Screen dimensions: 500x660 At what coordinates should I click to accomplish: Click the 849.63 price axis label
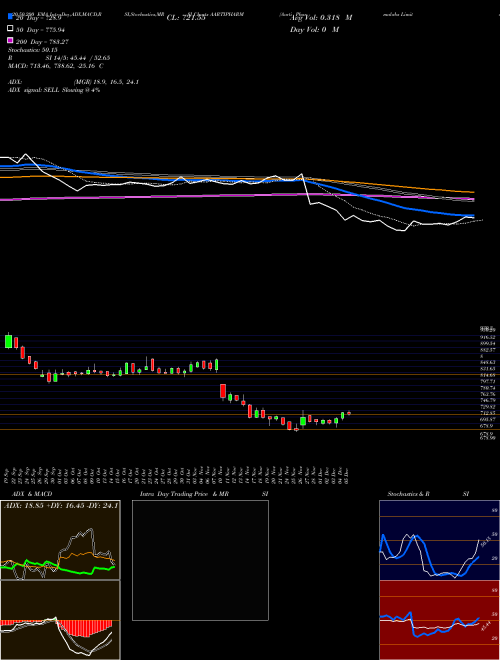488,362
